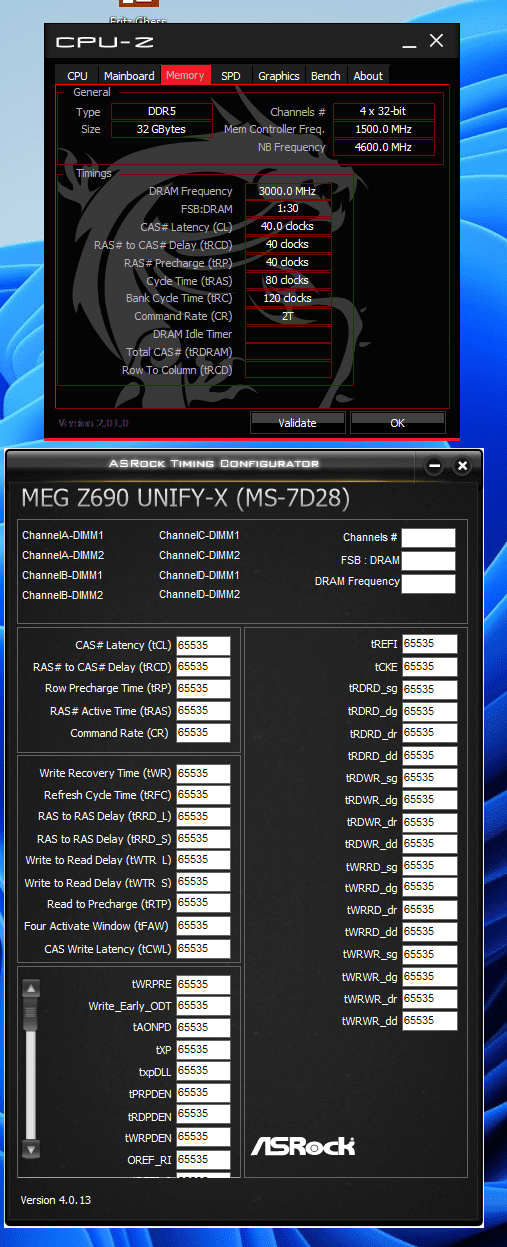
Task: Switch to the Mainboard tab
Action: point(129,76)
